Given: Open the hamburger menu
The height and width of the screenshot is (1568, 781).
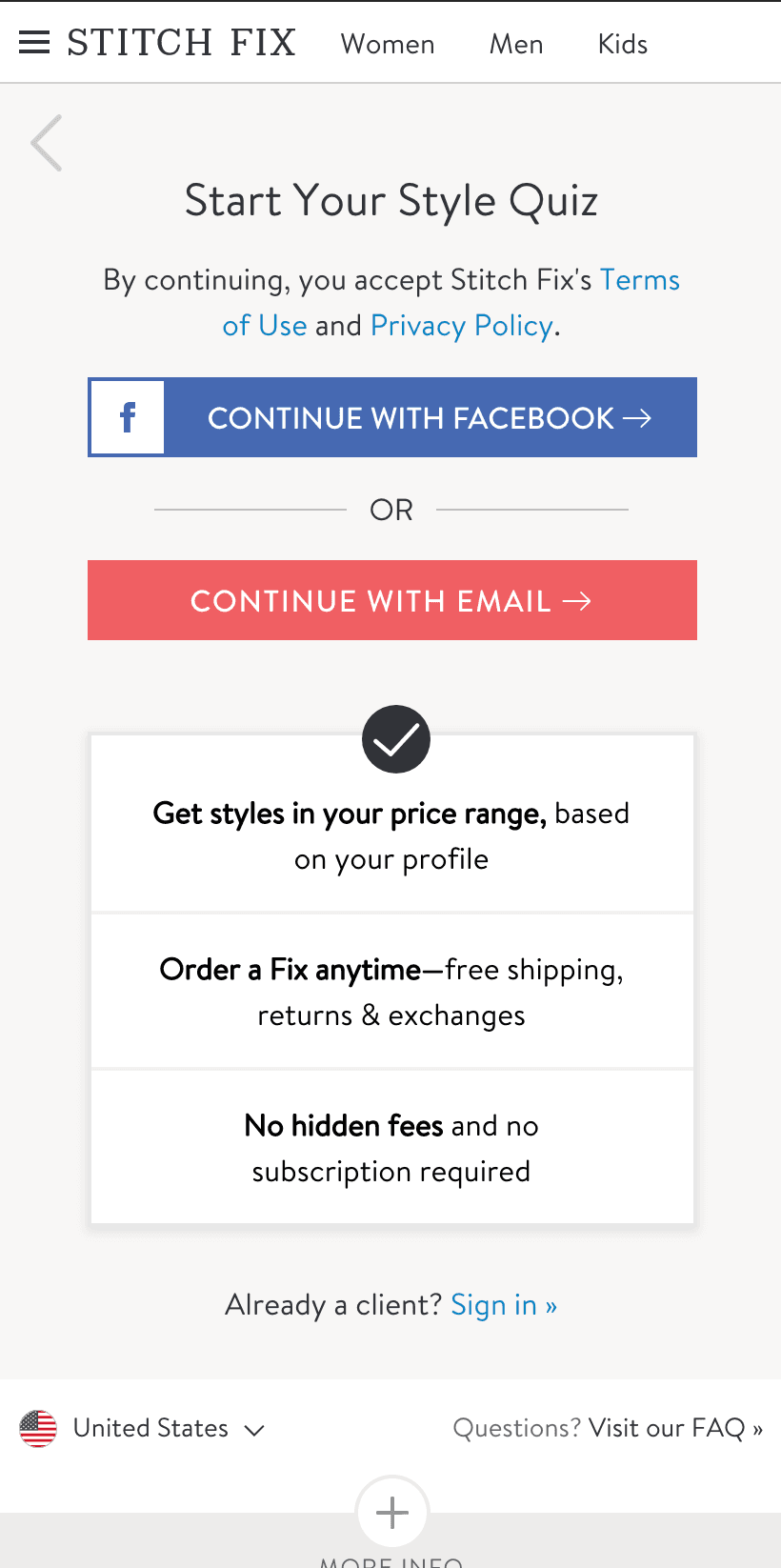Looking at the screenshot, I should (34, 43).
